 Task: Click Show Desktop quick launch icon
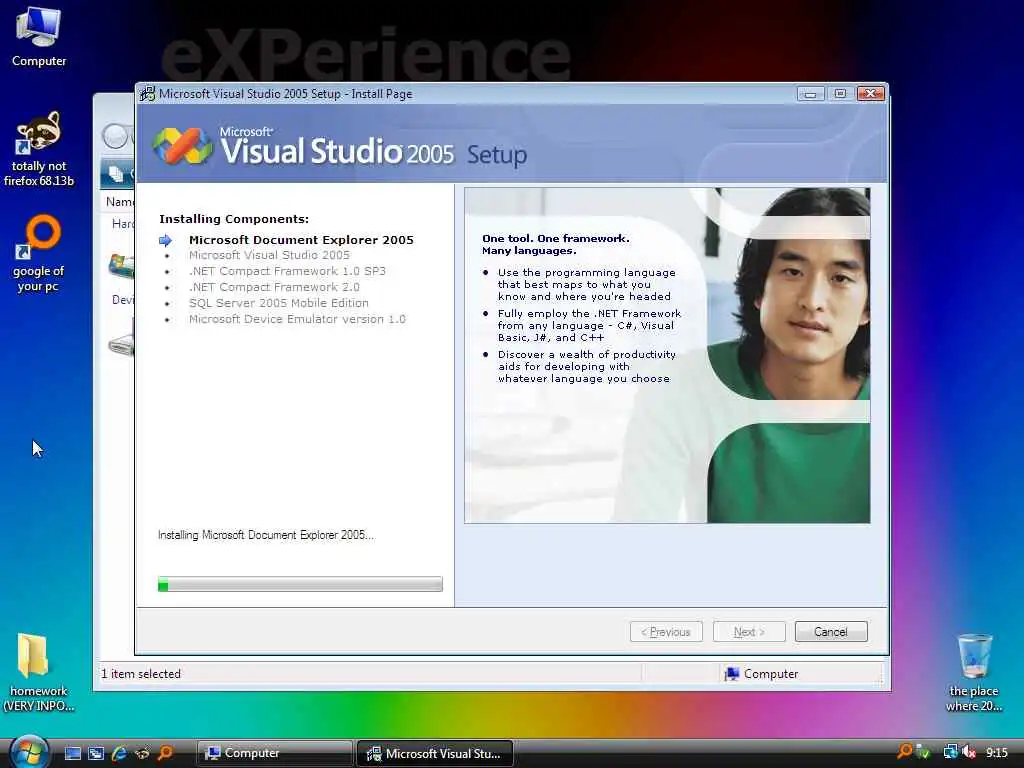[x=72, y=753]
